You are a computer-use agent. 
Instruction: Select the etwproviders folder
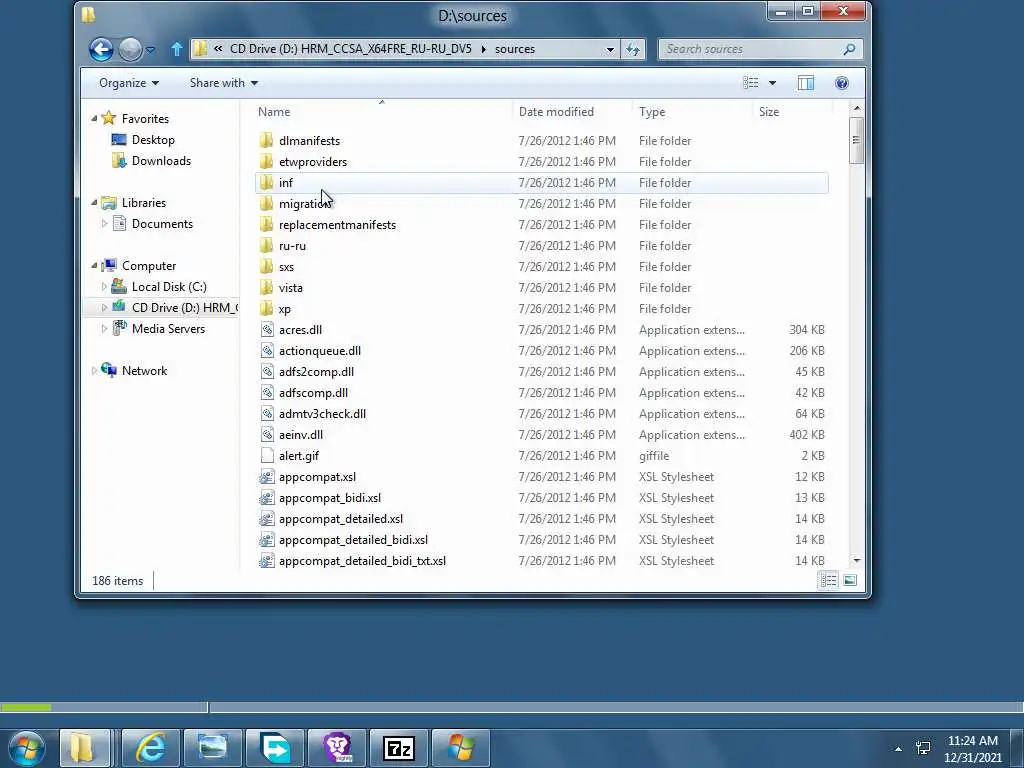pyautogui.click(x=313, y=162)
